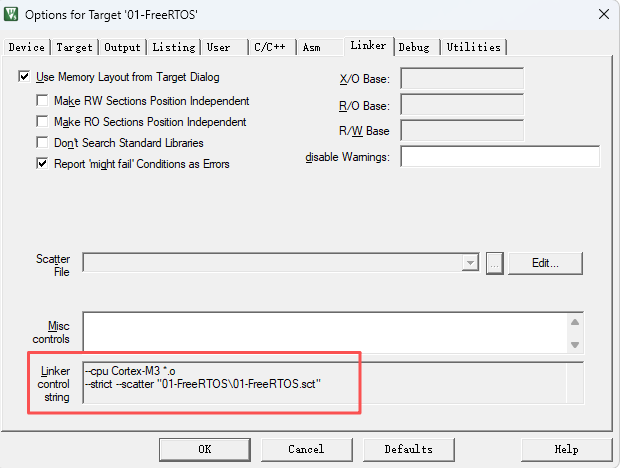Screen dimensions: 621x468
Task: Close the Options for Target dialog
Action: coord(604,14)
